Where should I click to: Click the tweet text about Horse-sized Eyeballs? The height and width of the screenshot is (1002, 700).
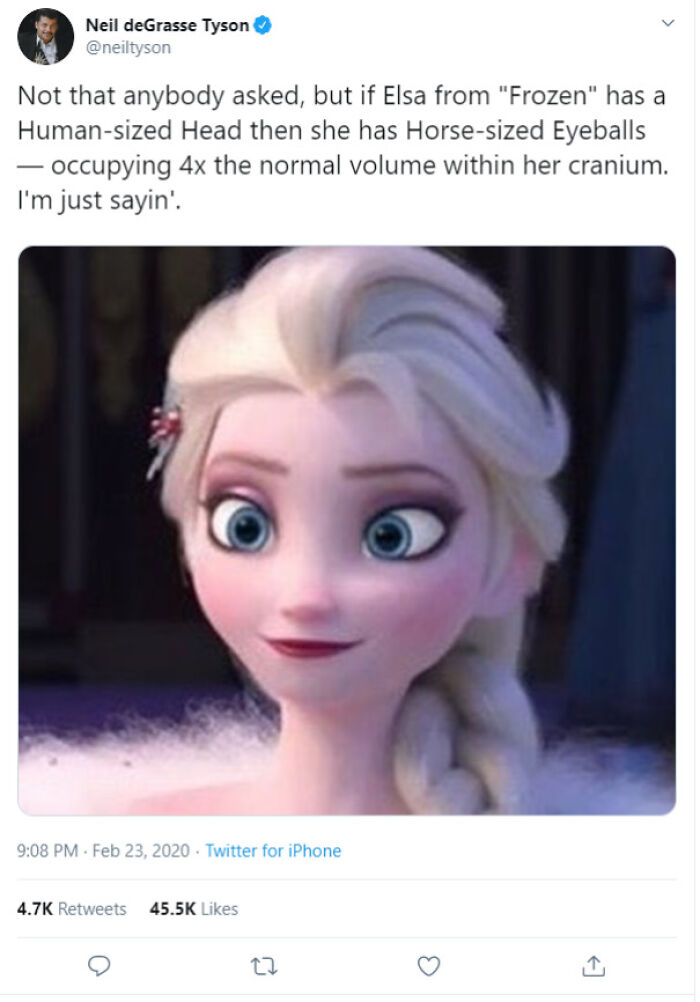(x=343, y=148)
